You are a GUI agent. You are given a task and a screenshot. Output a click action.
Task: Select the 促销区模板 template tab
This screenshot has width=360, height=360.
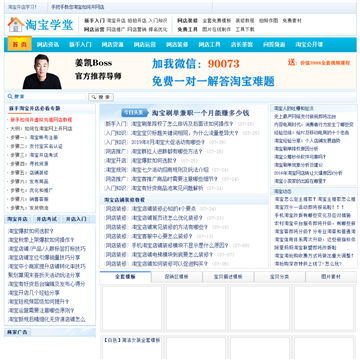(177, 277)
